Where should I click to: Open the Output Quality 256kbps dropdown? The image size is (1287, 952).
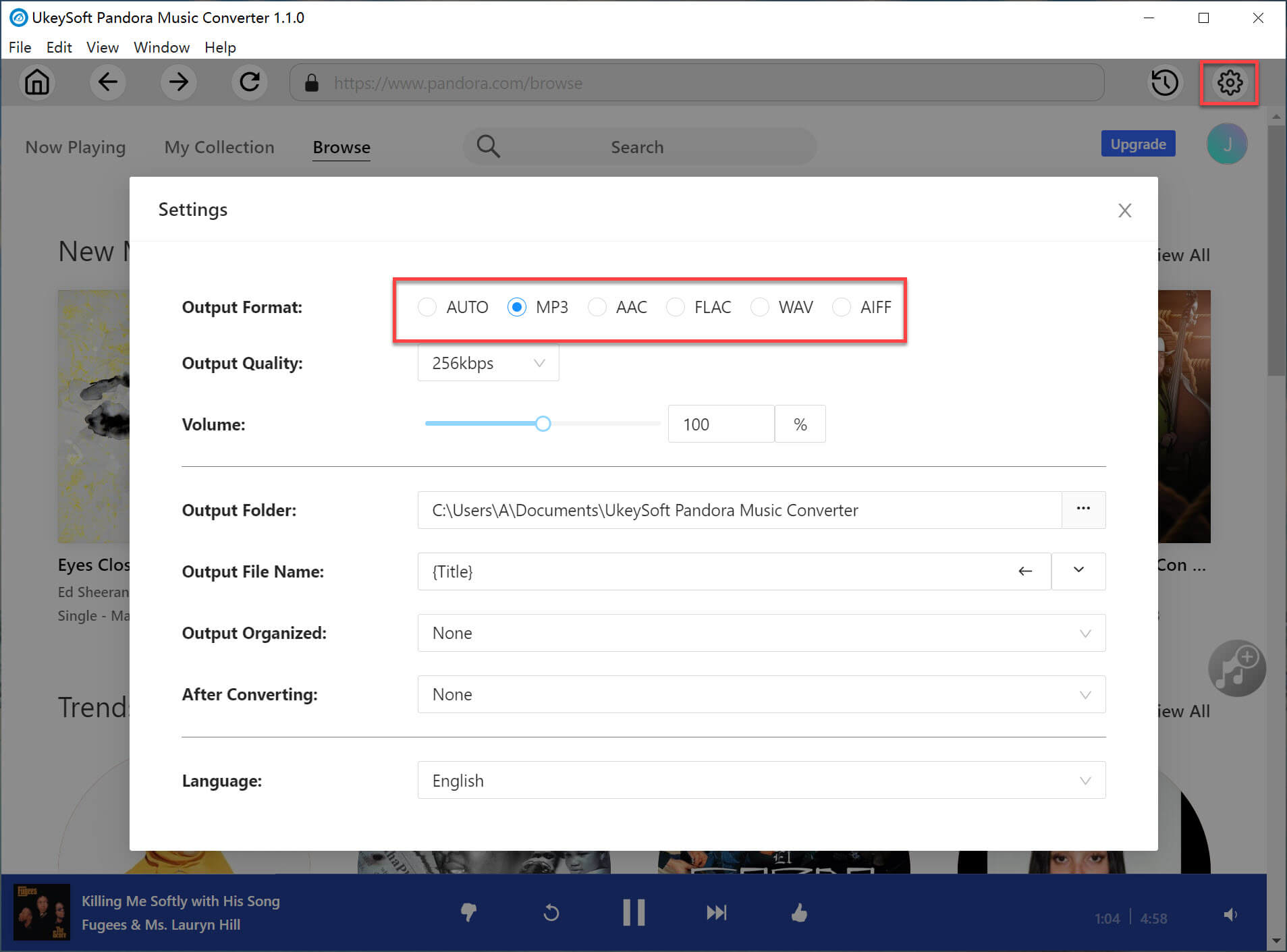click(x=488, y=363)
